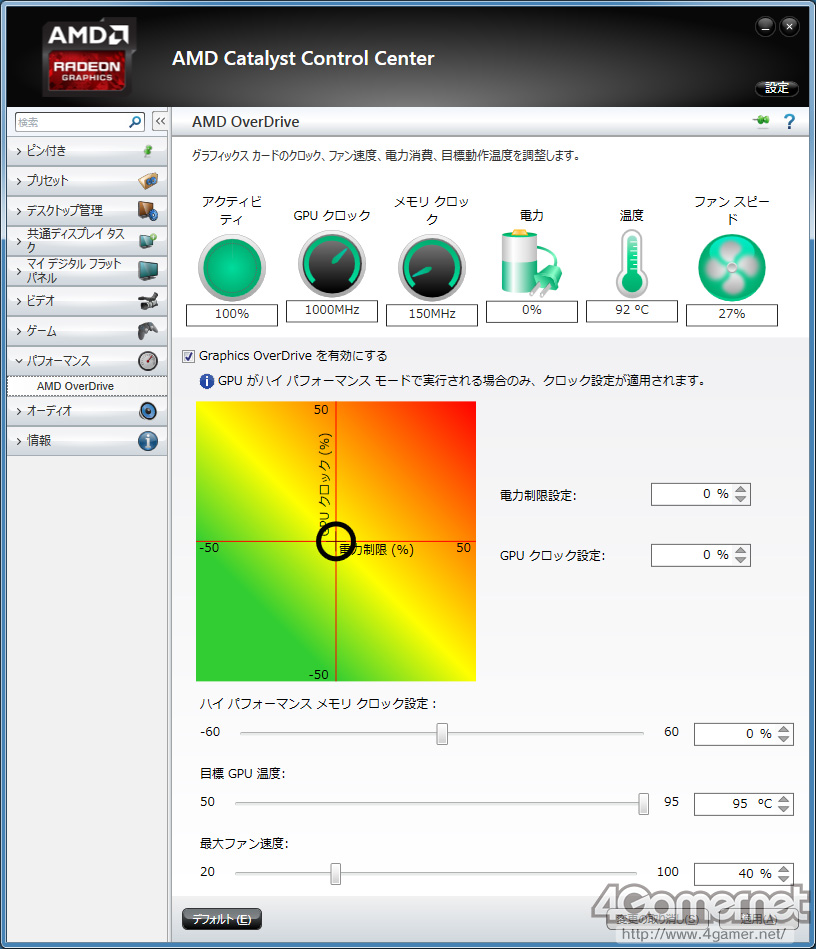Open 設定 button in header

777,88
